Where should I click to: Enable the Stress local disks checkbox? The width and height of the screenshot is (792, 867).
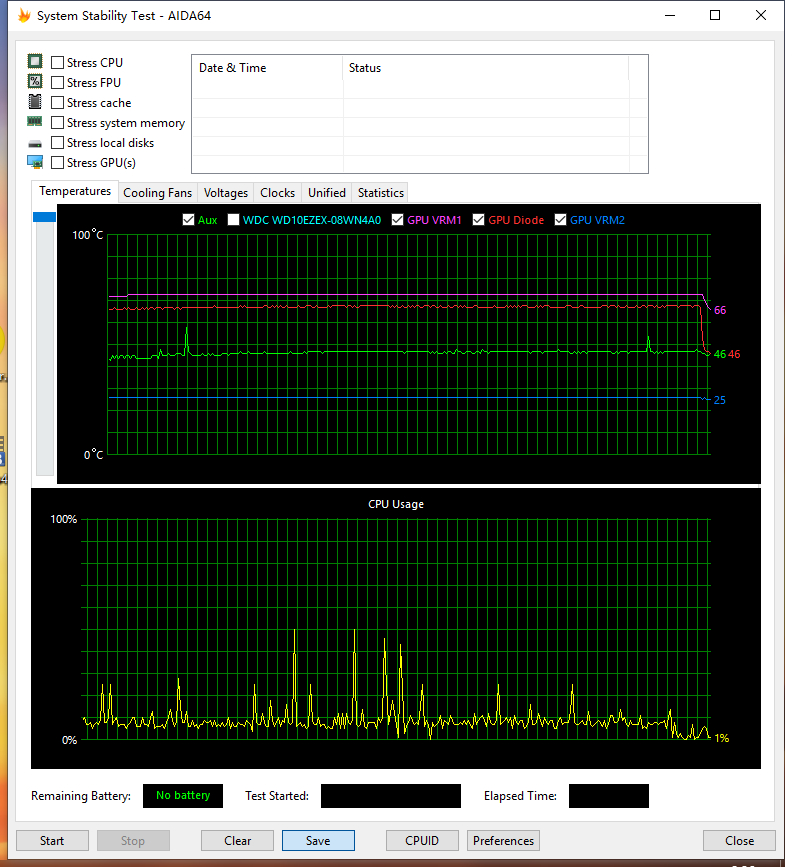point(58,143)
